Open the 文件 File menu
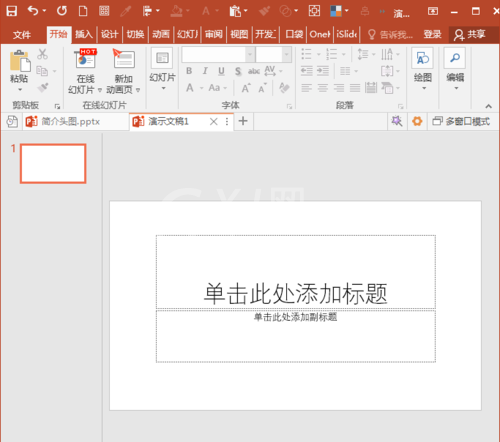The image size is (500, 442). point(22,34)
